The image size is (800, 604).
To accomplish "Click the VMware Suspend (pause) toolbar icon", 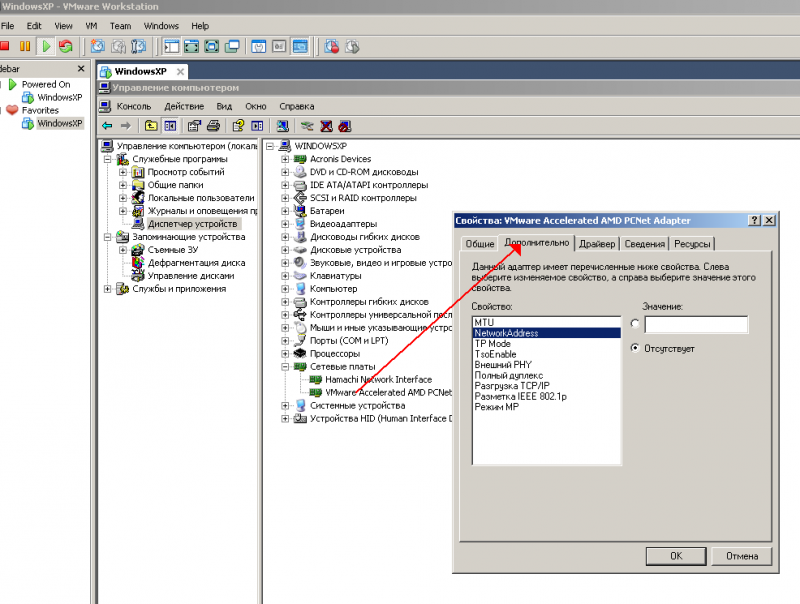I will click(x=25, y=46).
